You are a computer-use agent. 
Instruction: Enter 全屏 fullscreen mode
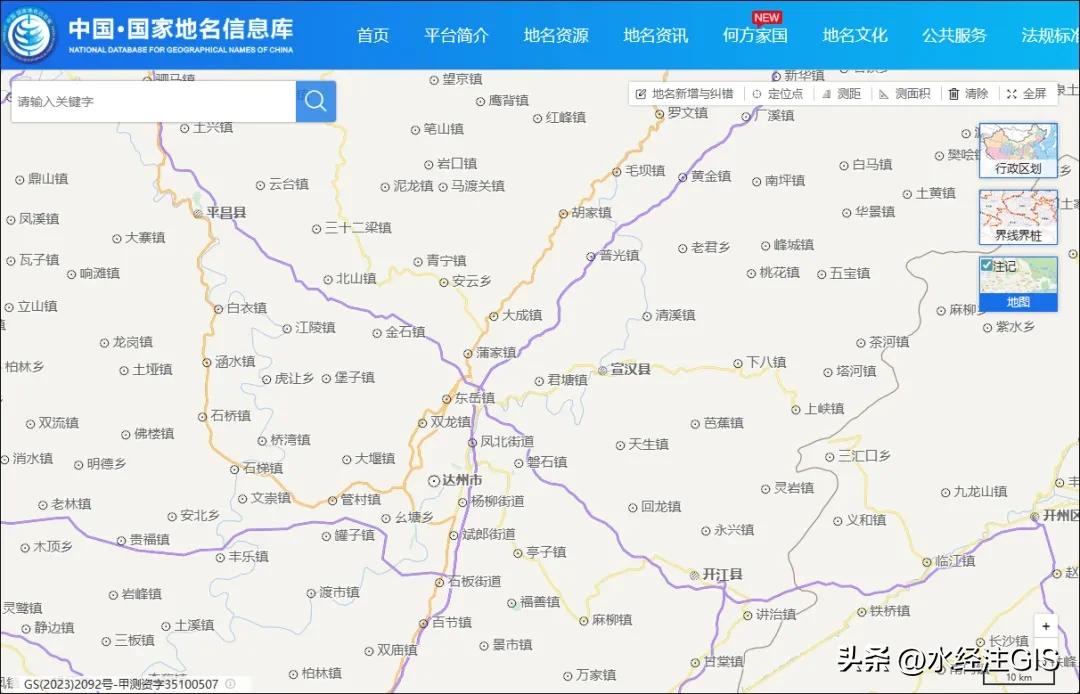coord(1026,94)
